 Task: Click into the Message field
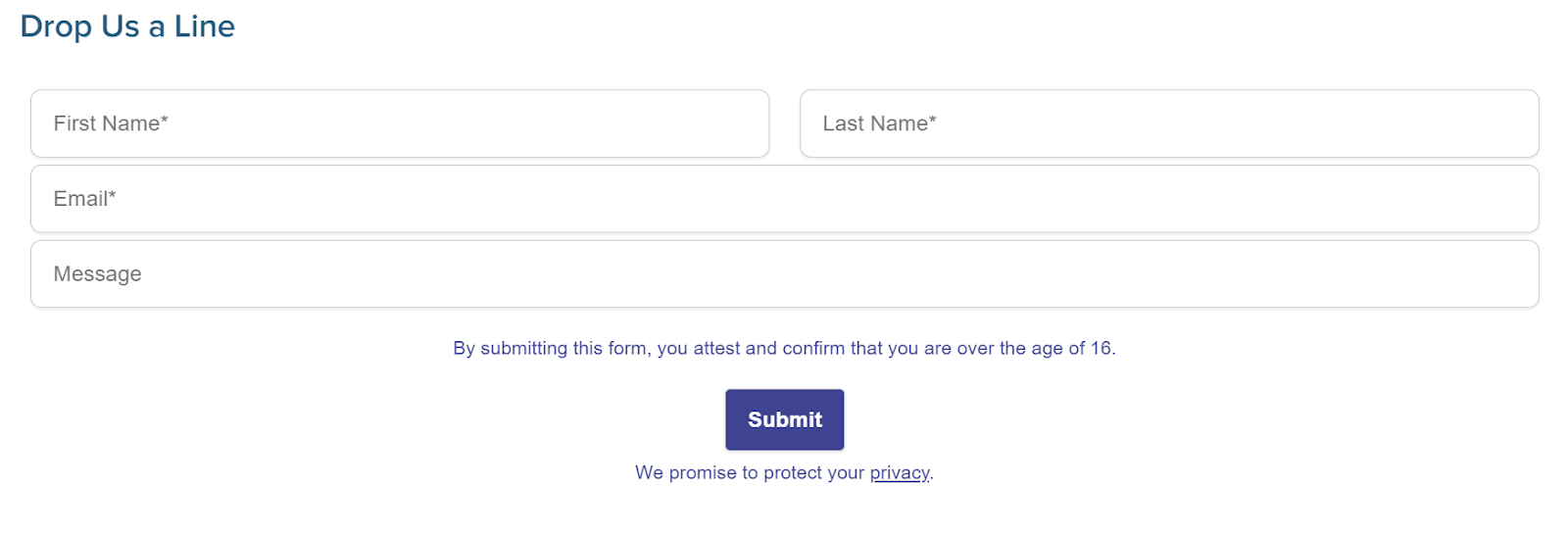(x=784, y=274)
